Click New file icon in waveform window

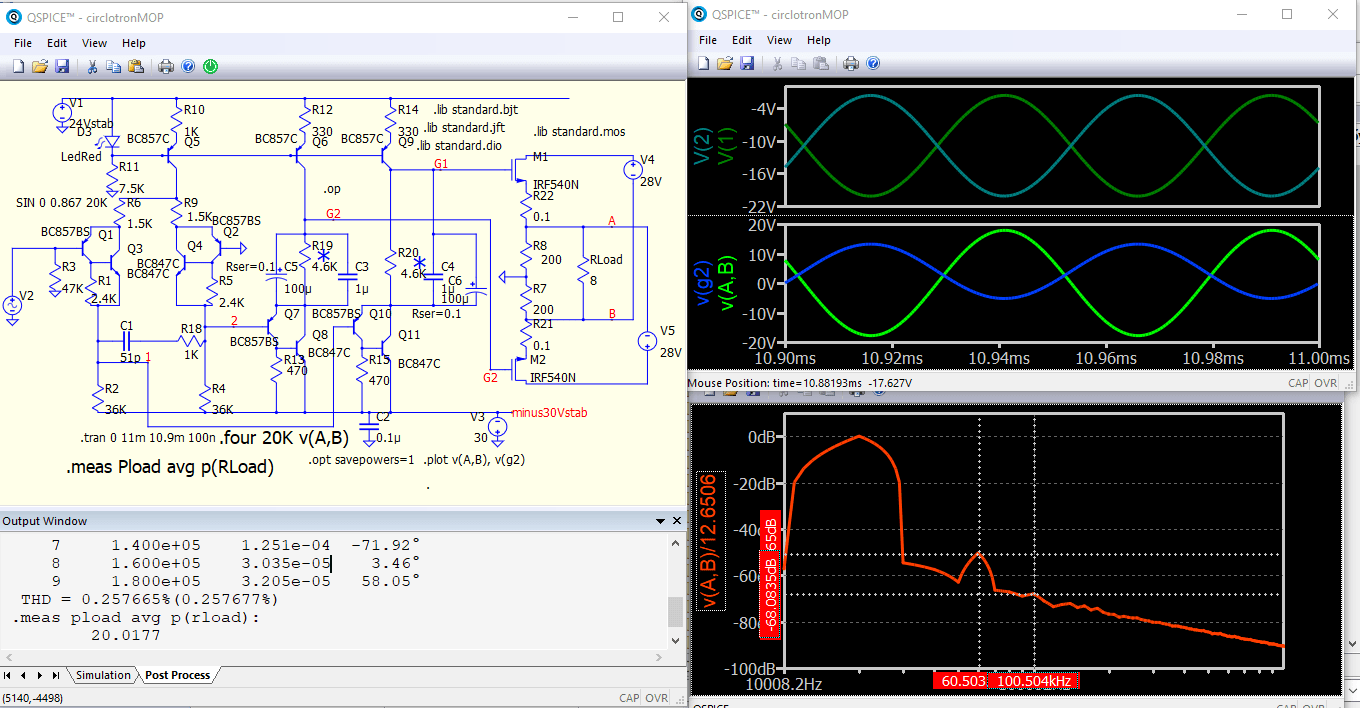pyautogui.click(x=703, y=62)
